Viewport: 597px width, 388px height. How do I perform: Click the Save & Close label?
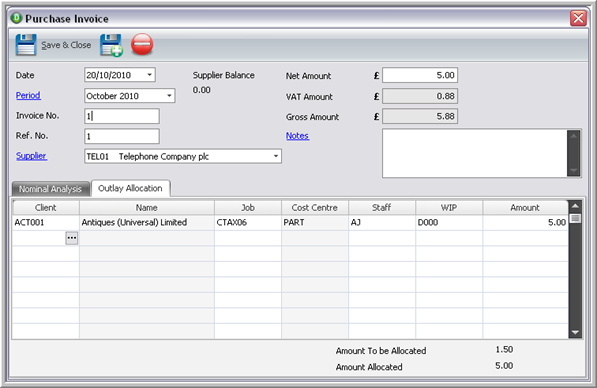click(66, 45)
